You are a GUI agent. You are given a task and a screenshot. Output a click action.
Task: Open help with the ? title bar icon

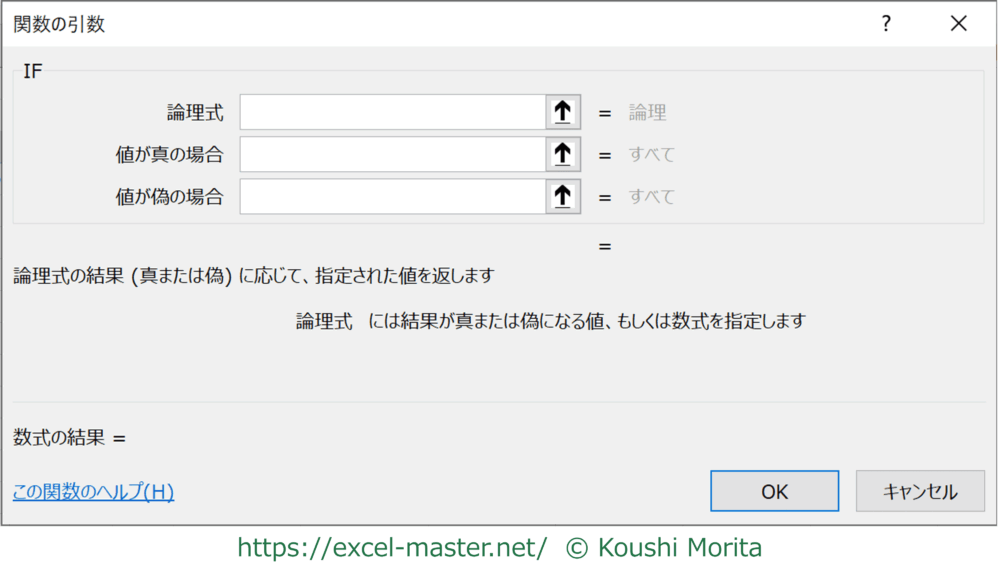885,25
